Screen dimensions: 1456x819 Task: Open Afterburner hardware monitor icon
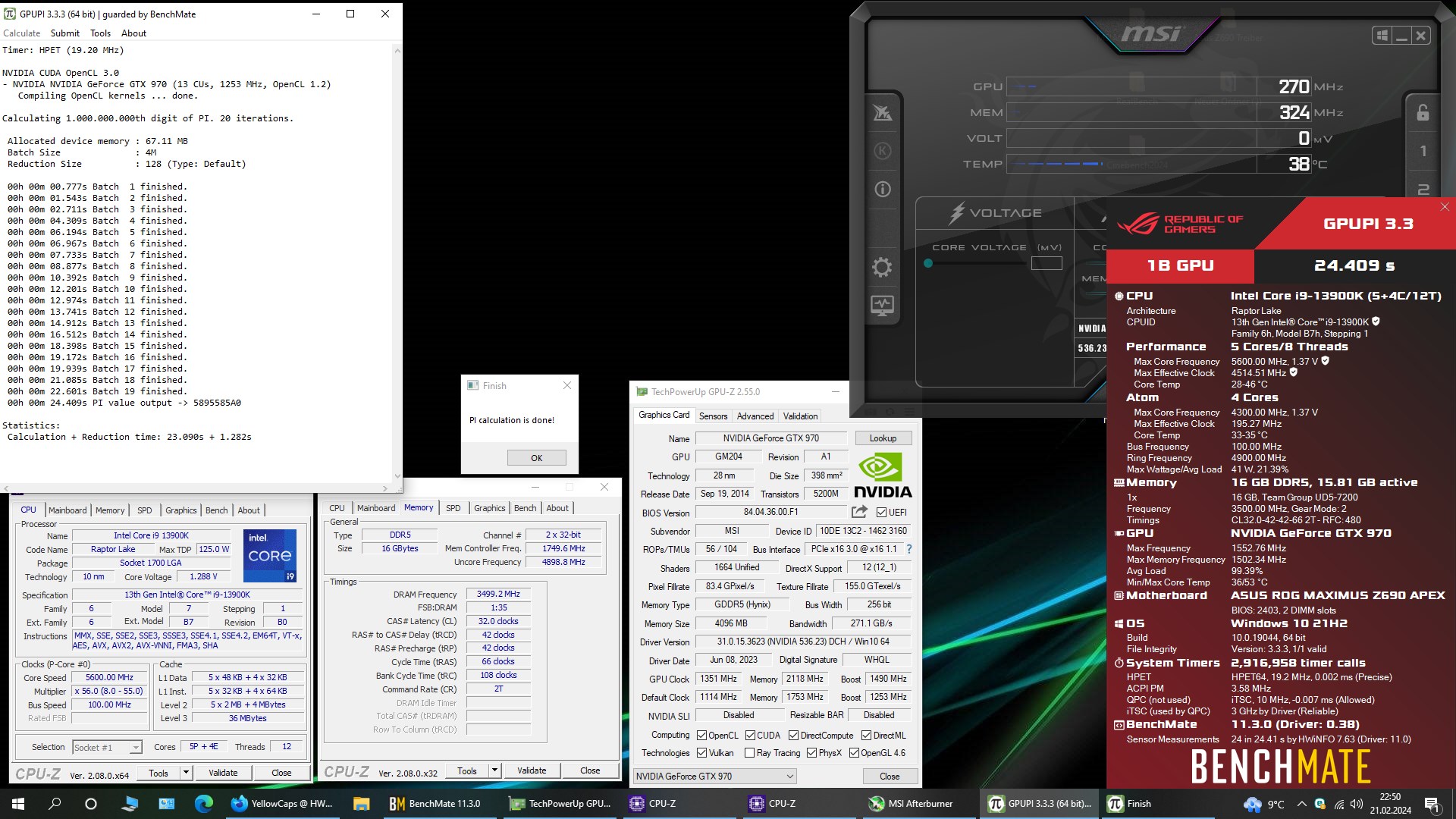(x=882, y=306)
